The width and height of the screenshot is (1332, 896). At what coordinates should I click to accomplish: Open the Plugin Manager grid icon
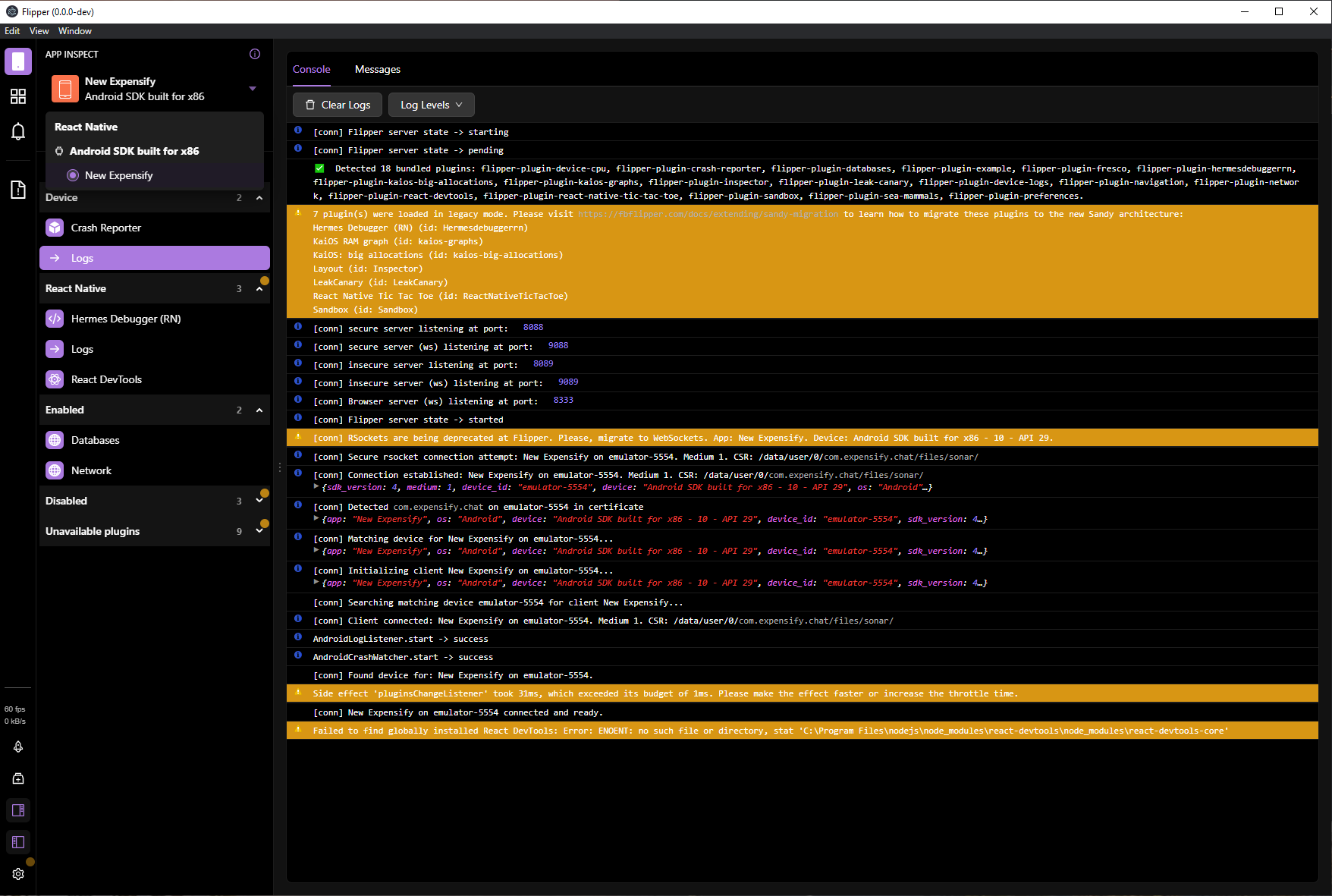pos(18,96)
